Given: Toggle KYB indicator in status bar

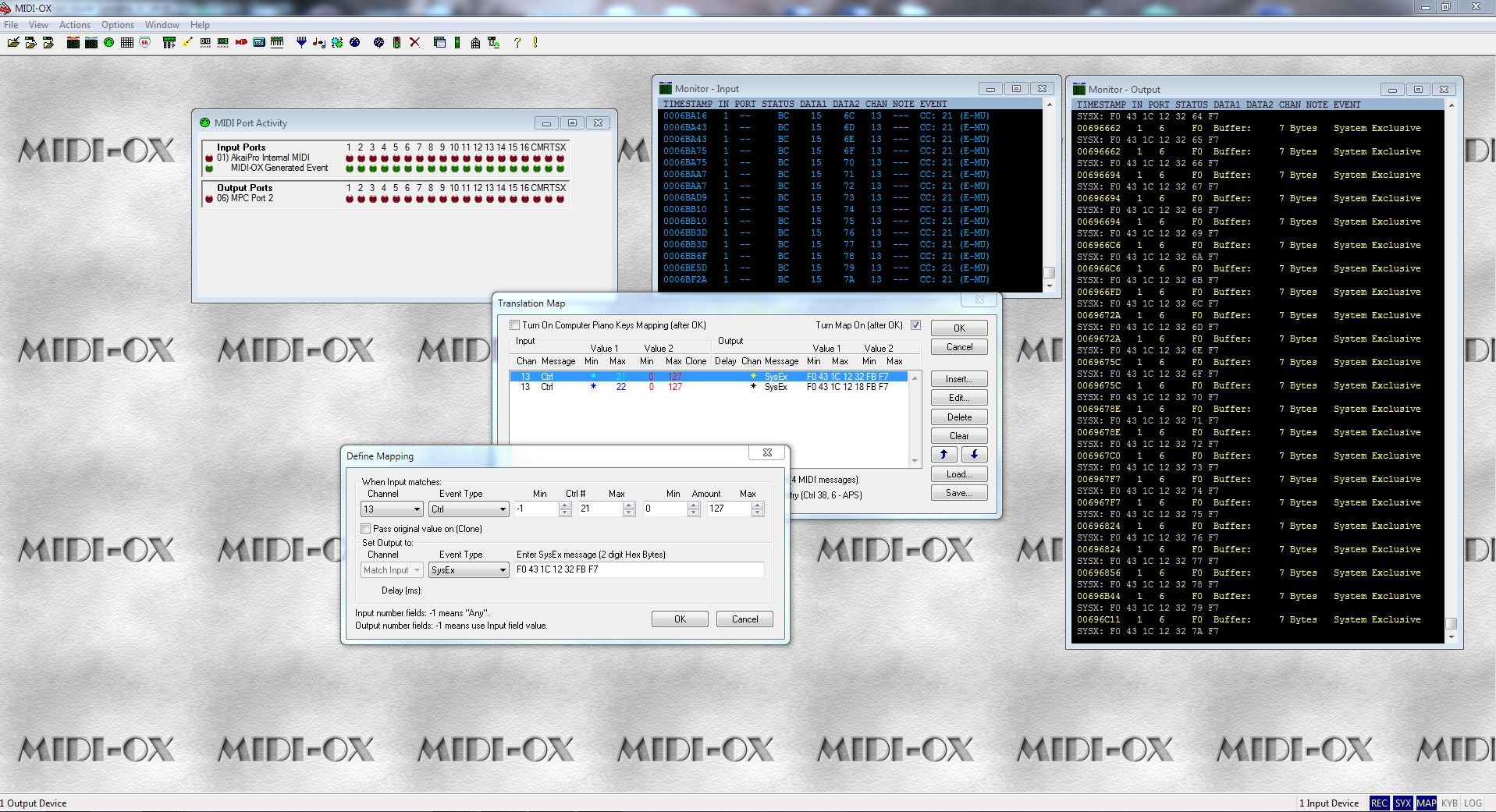Looking at the screenshot, I should 1449,803.
